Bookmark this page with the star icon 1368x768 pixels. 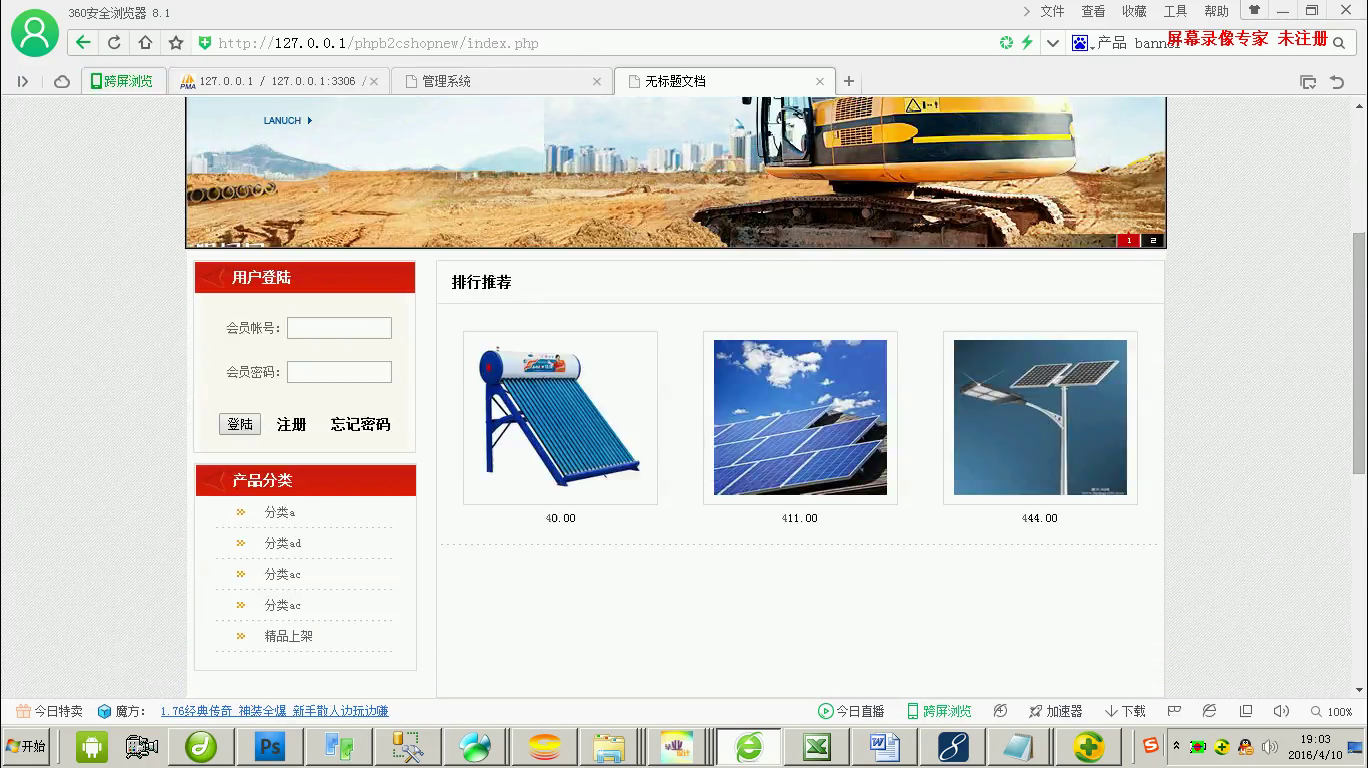(176, 43)
